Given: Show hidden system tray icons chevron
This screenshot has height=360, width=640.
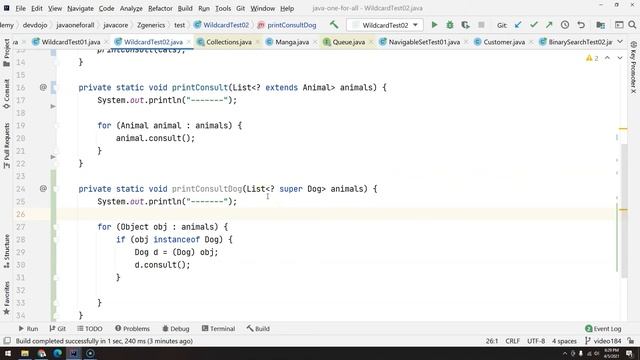Looking at the screenshot, I should (x=565, y=353).
